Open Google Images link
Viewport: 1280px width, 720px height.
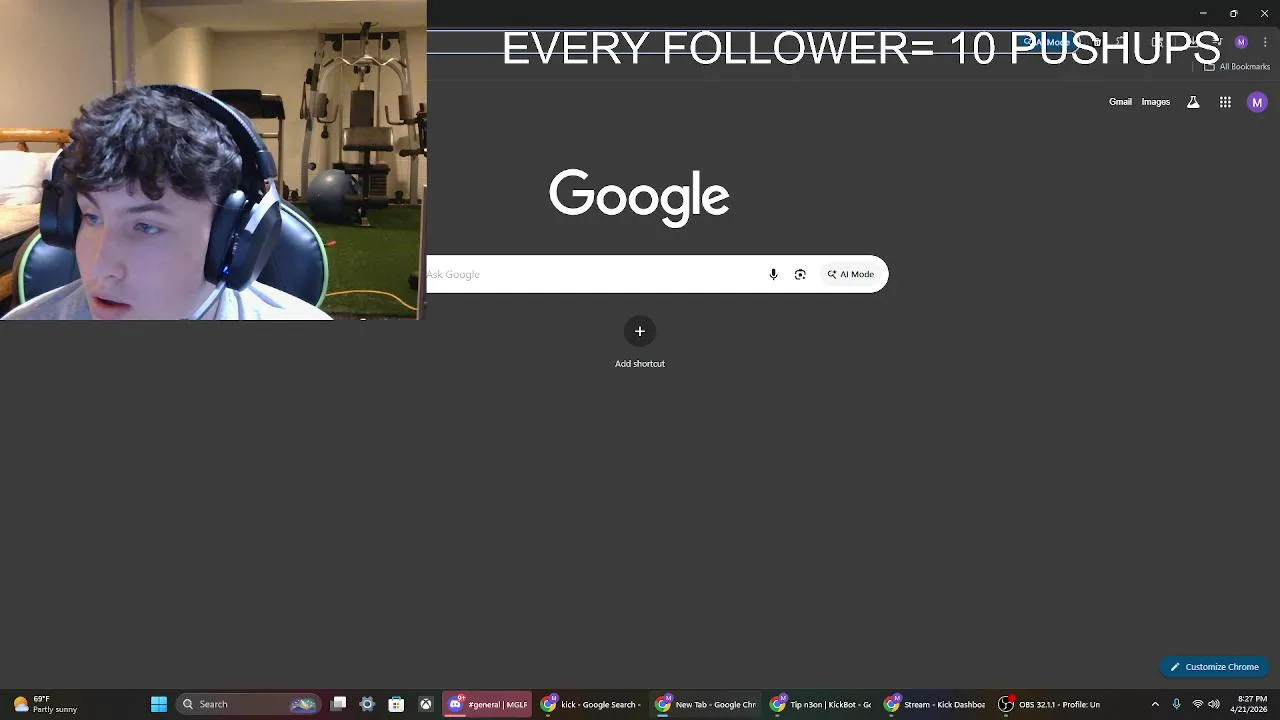(1155, 102)
